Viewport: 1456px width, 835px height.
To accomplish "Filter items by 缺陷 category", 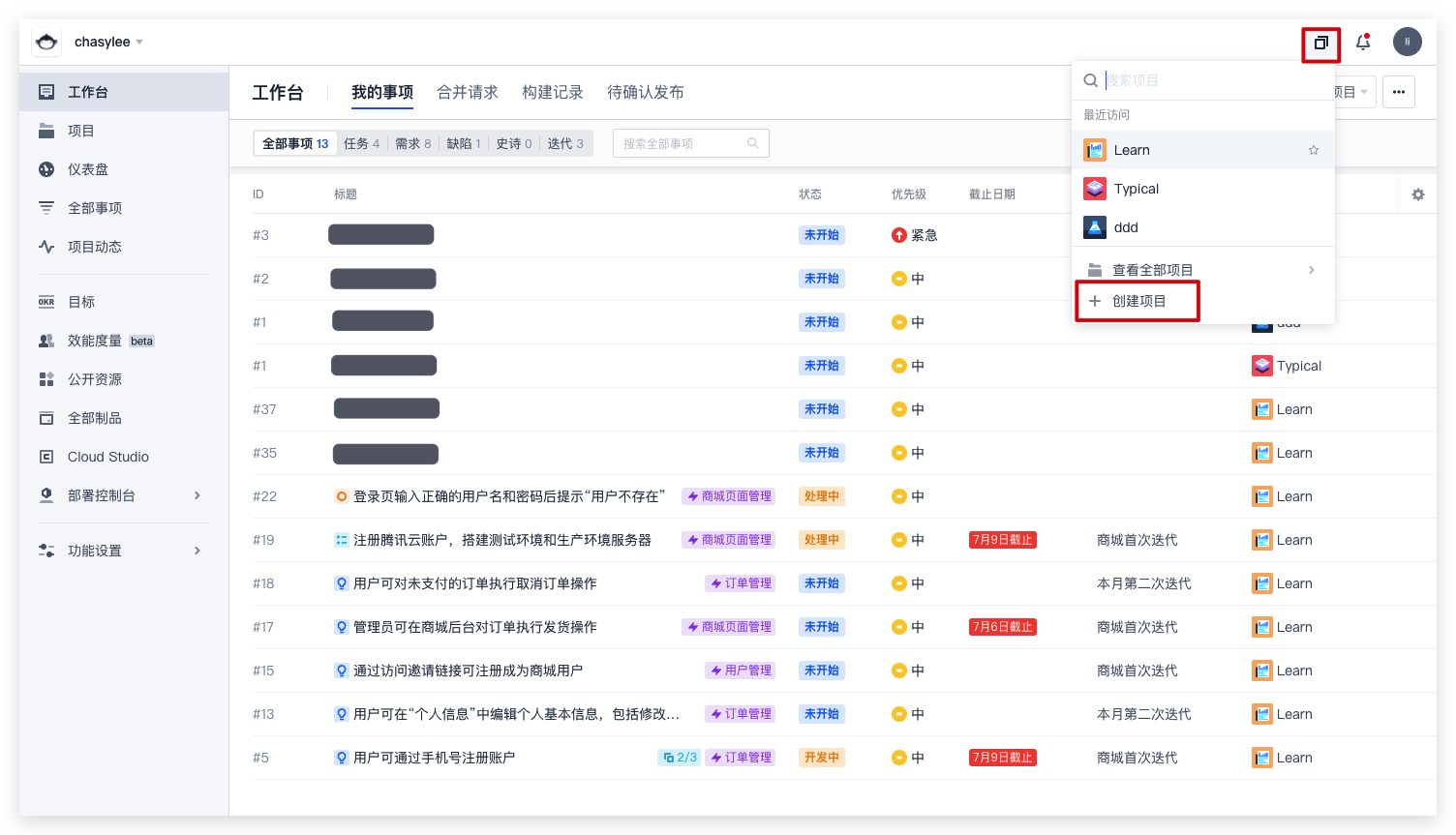I will coord(463,143).
